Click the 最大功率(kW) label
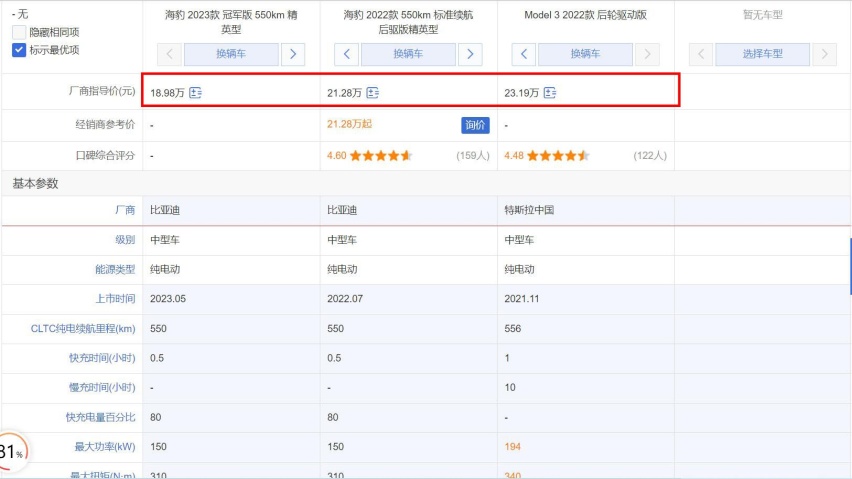The width and height of the screenshot is (852, 479). pyautogui.click(x=105, y=446)
